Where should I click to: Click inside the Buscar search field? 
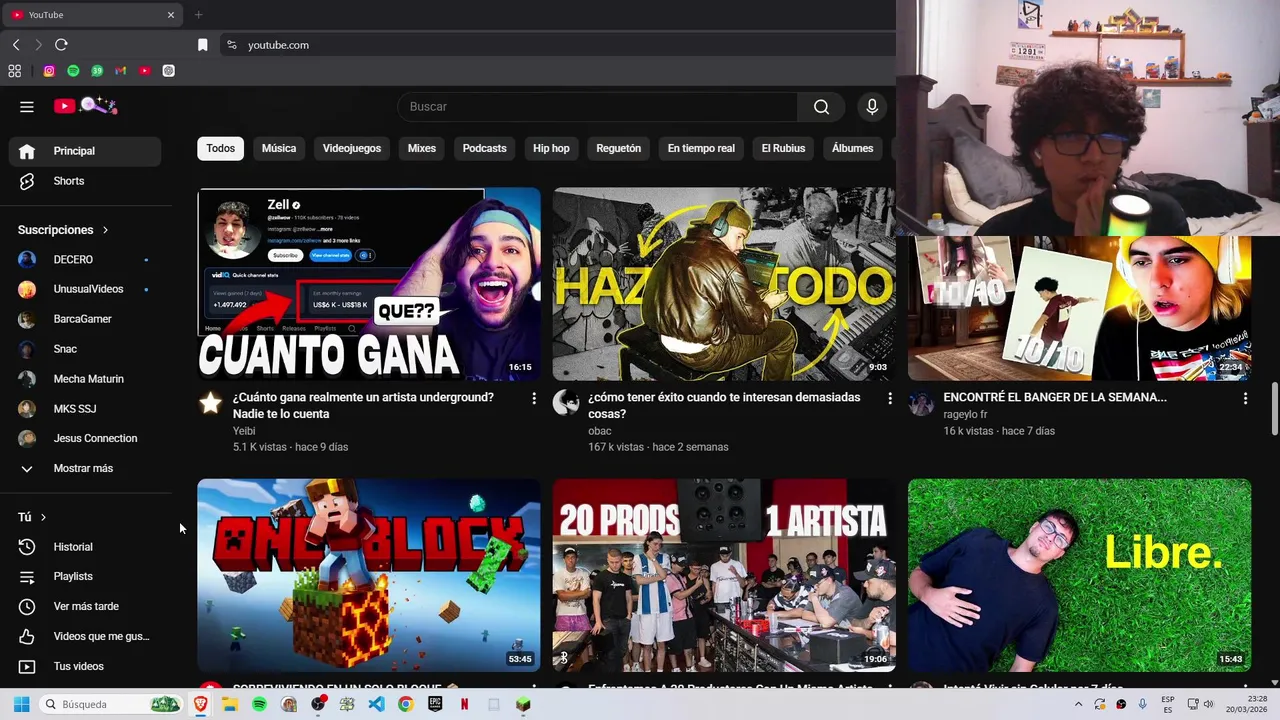(598, 107)
